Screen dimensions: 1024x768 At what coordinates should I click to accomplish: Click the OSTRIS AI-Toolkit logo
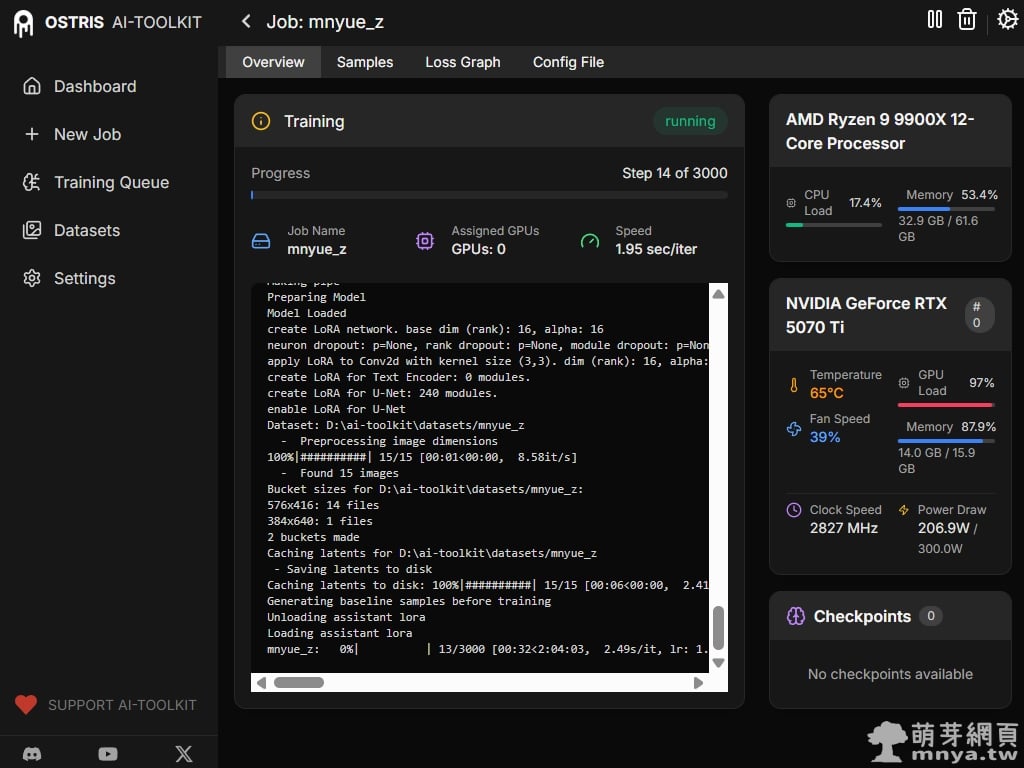pos(23,23)
